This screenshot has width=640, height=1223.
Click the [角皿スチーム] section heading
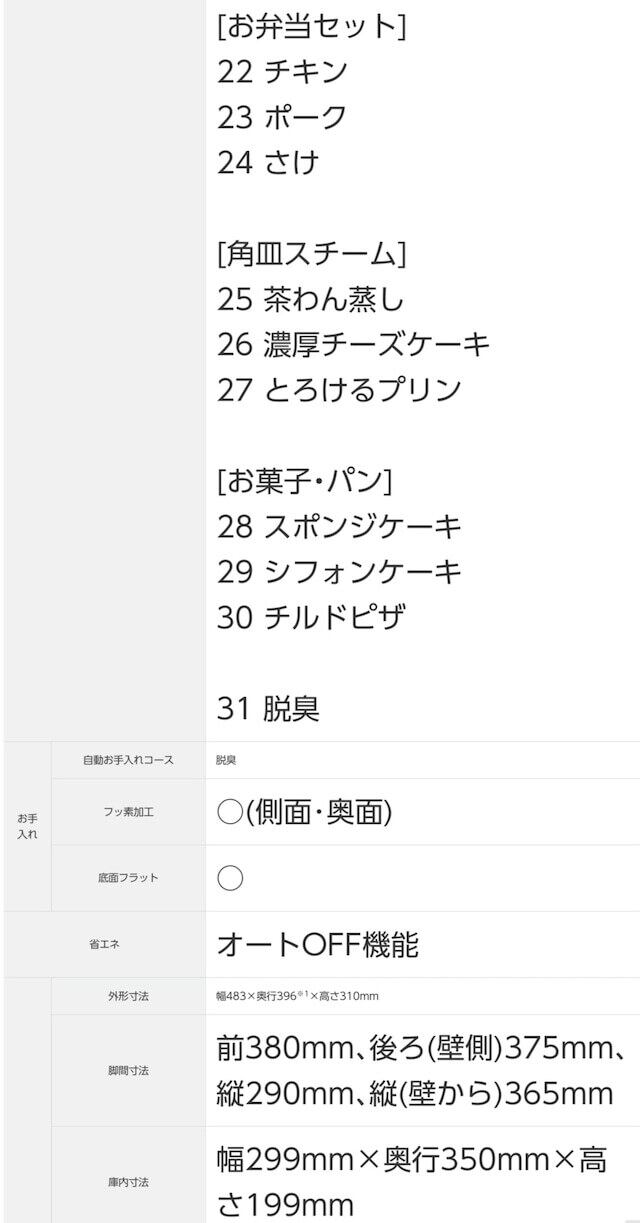click(x=311, y=253)
